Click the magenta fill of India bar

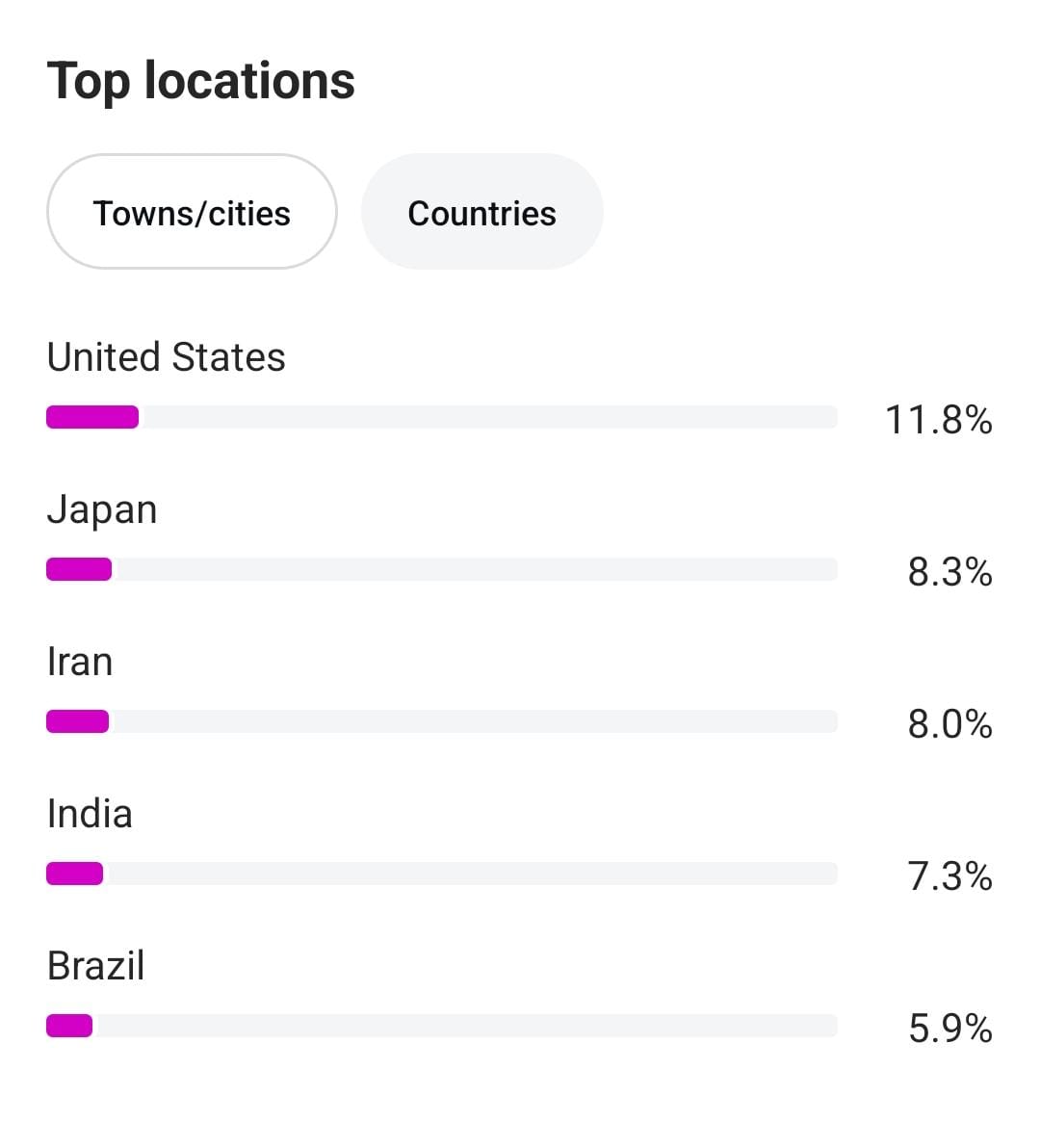tap(74, 874)
